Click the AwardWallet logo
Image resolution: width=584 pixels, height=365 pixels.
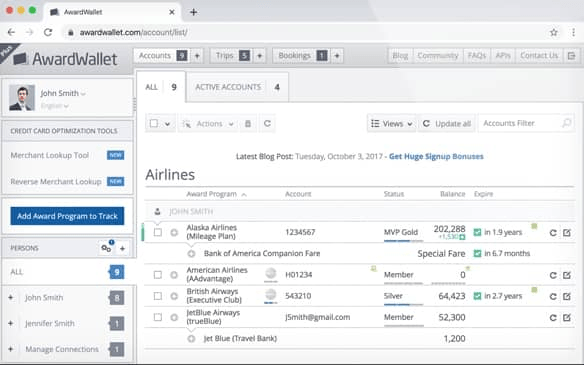[x=65, y=59]
